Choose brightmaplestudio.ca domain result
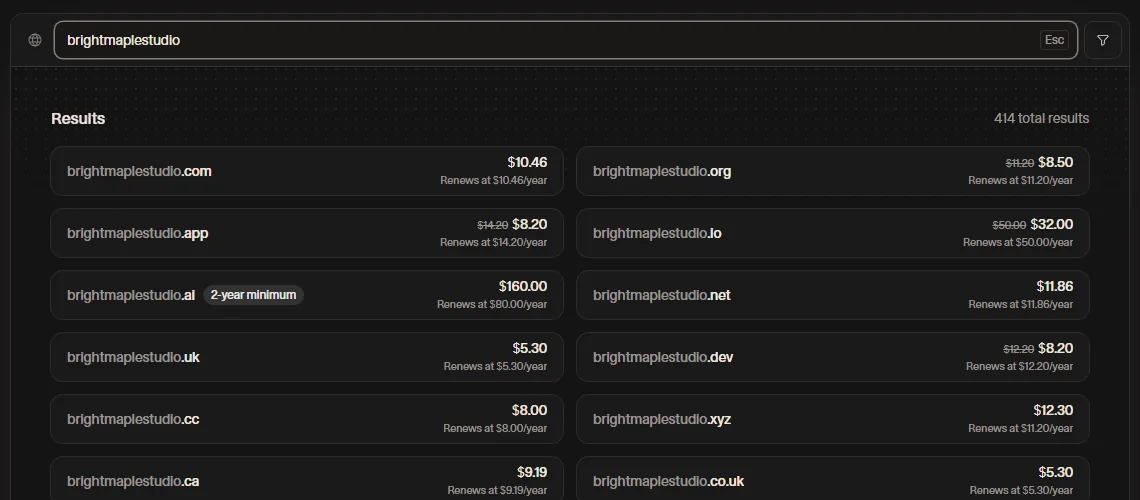The width and height of the screenshot is (1140, 500). (x=307, y=478)
